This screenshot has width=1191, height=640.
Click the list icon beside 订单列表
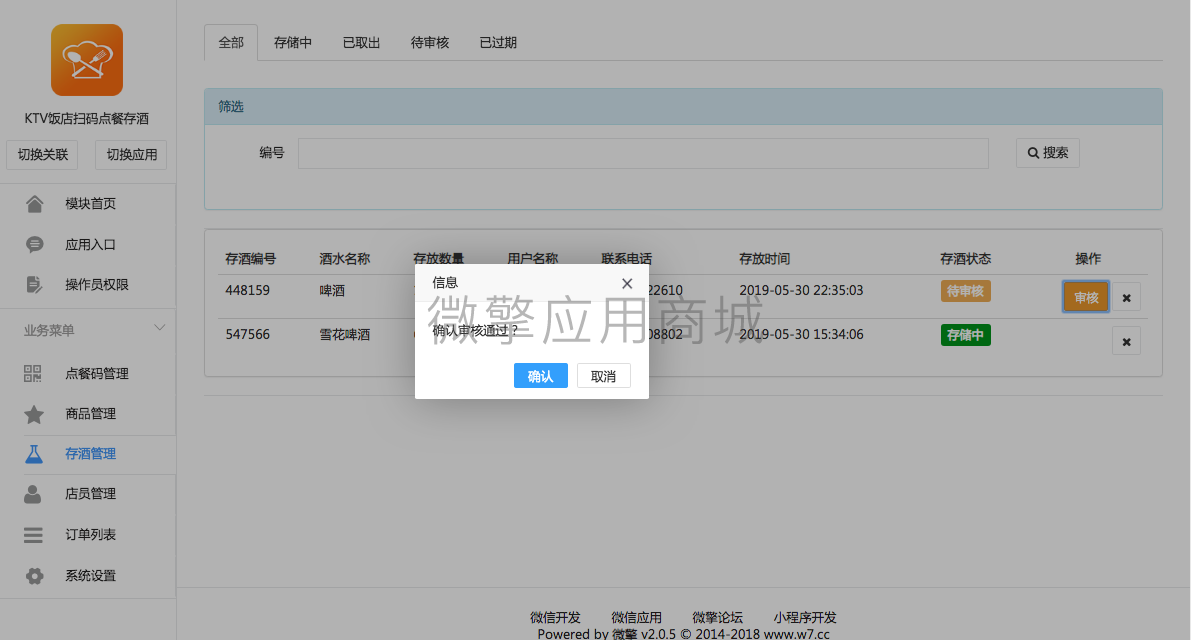pyautogui.click(x=33, y=535)
